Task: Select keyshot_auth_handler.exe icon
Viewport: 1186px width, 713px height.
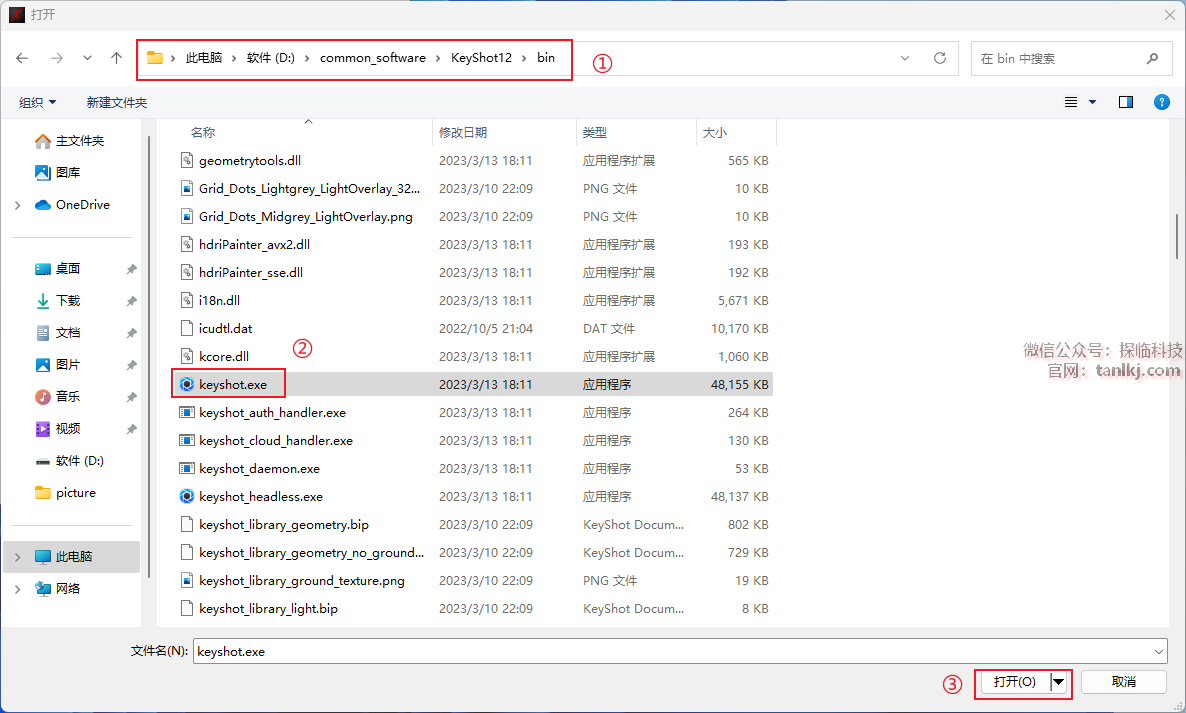Action: pyautogui.click(x=187, y=412)
